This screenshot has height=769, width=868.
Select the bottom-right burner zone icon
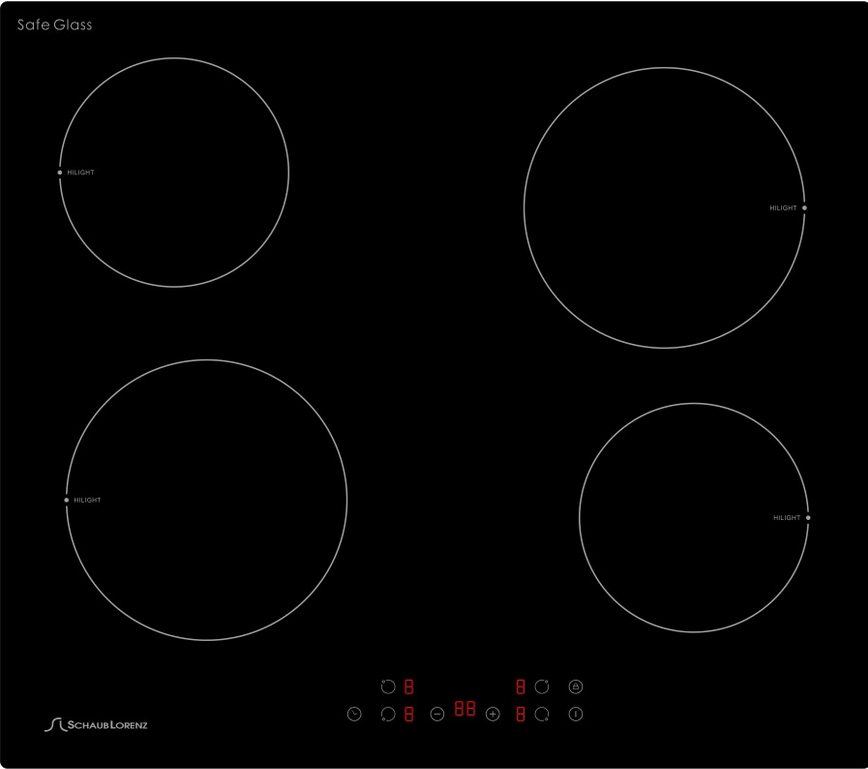coord(542,714)
